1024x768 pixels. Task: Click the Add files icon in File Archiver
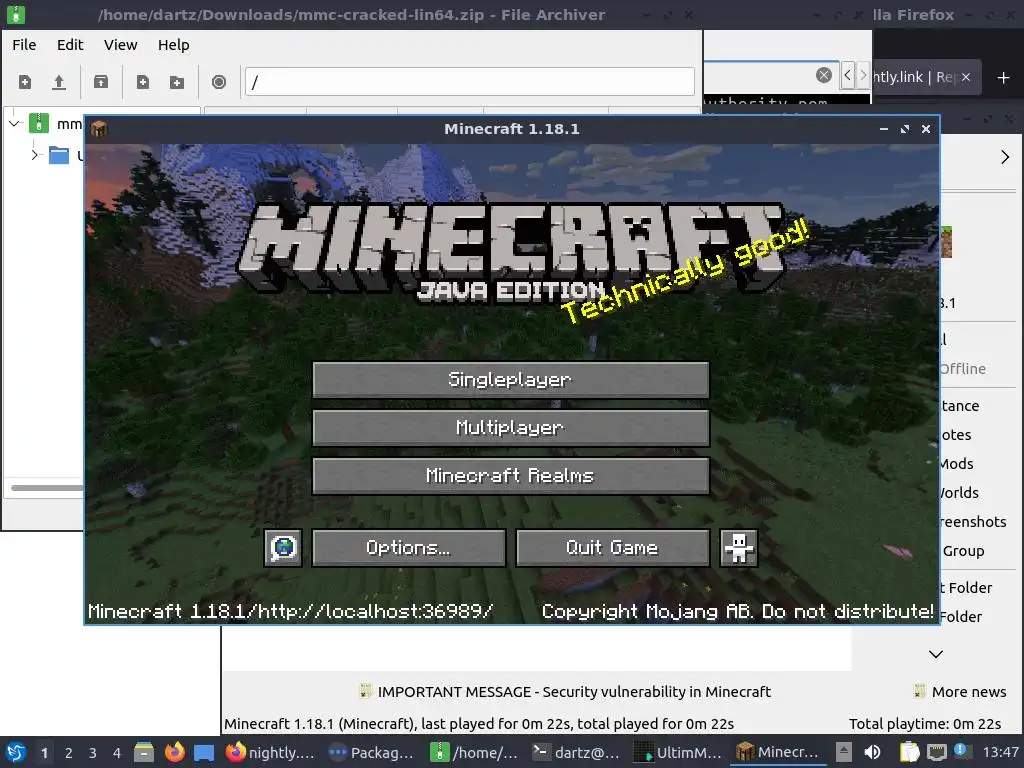[x=142, y=82]
